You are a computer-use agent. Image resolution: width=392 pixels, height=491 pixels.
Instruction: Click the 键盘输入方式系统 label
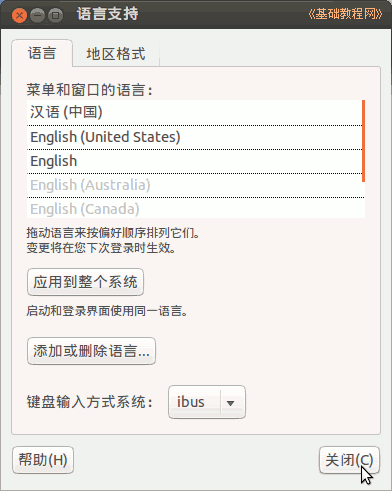pos(89,402)
